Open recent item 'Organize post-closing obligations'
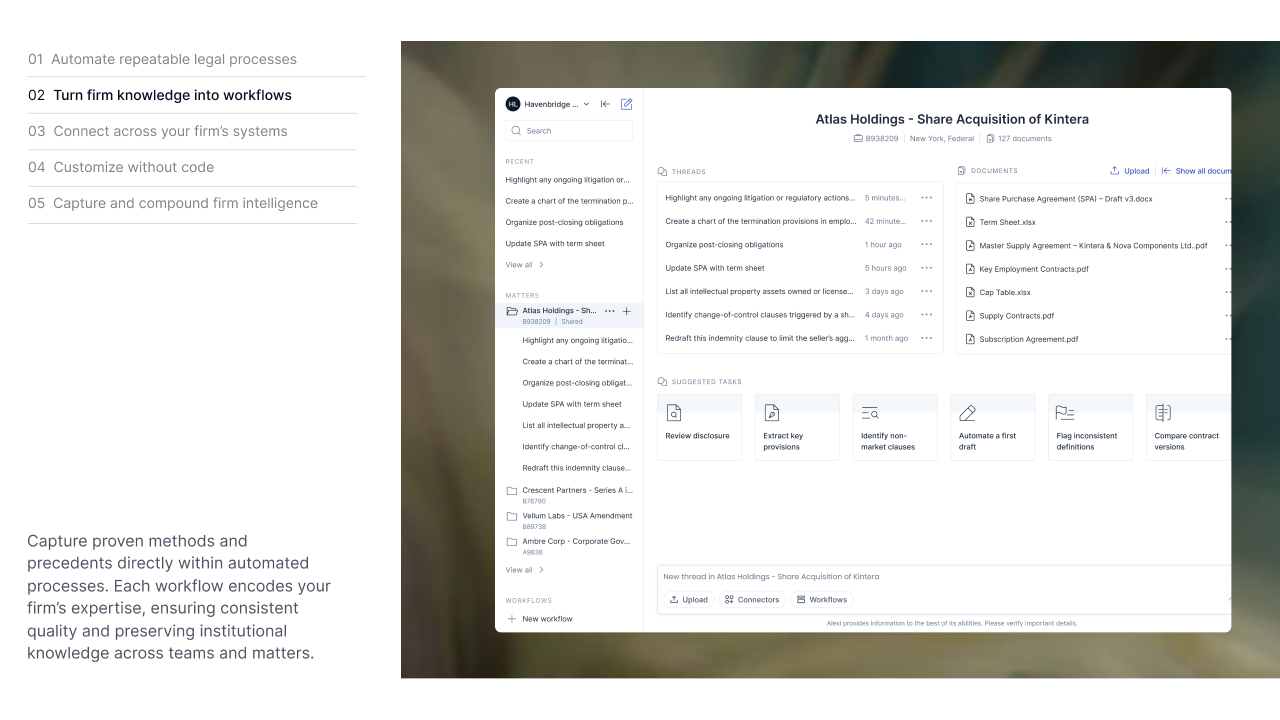Image resolution: width=1280 pixels, height=720 pixels. [x=564, y=222]
